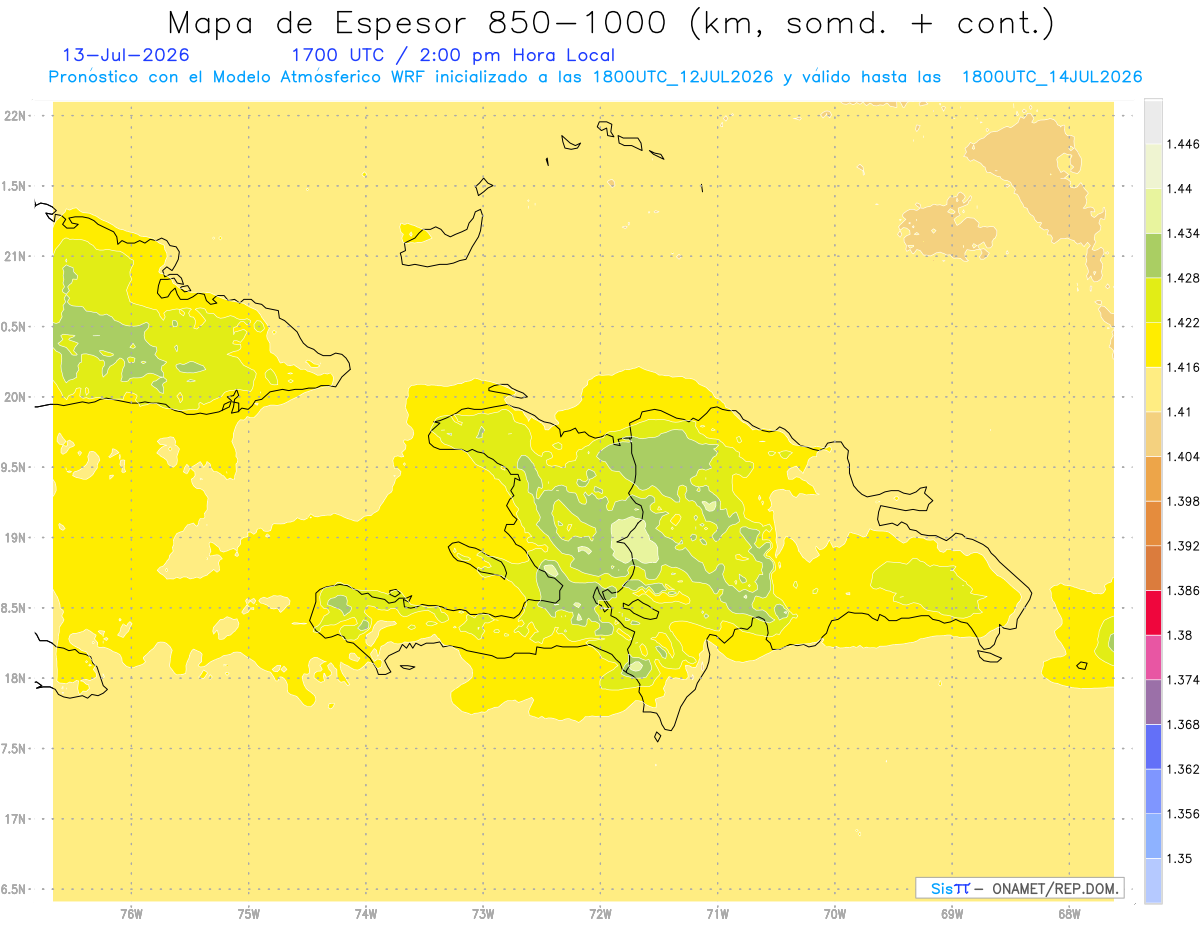Click the 19N latitude label

coord(17,538)
